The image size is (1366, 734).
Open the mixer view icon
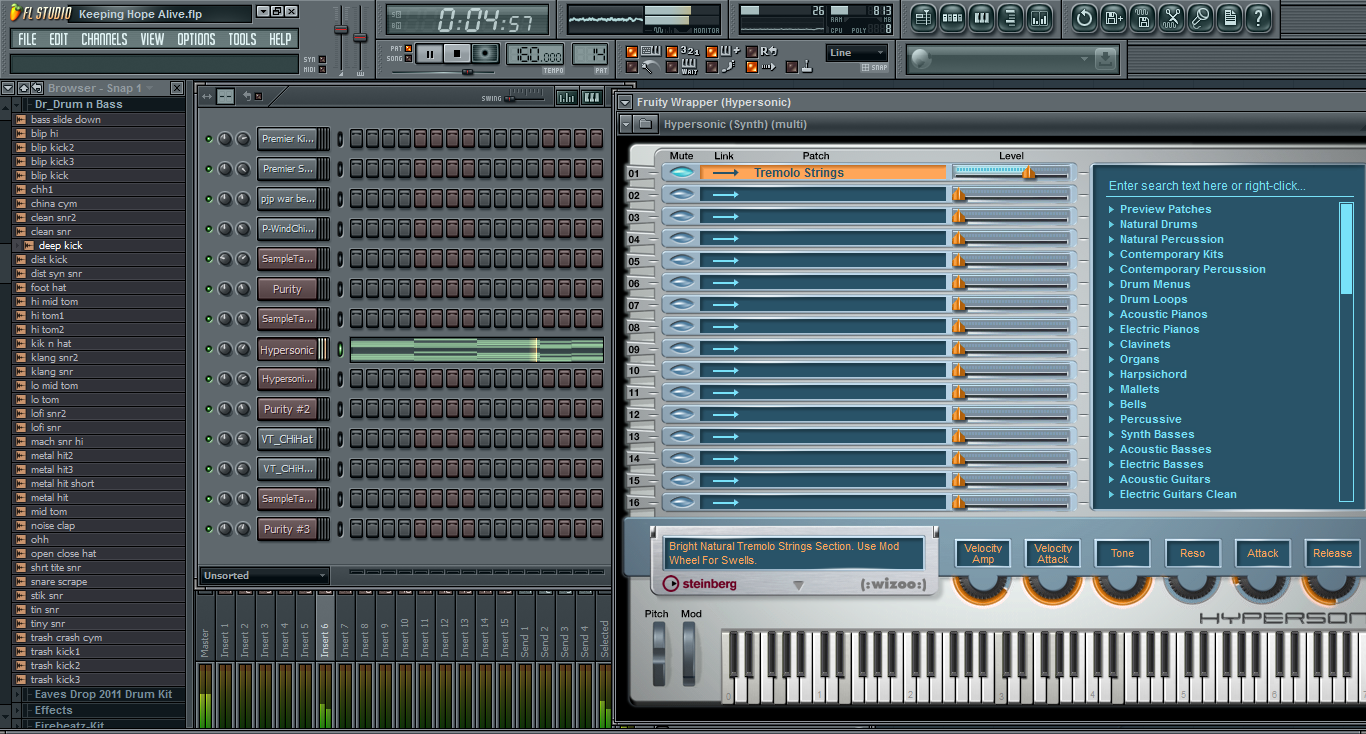tap(1039, 17)
